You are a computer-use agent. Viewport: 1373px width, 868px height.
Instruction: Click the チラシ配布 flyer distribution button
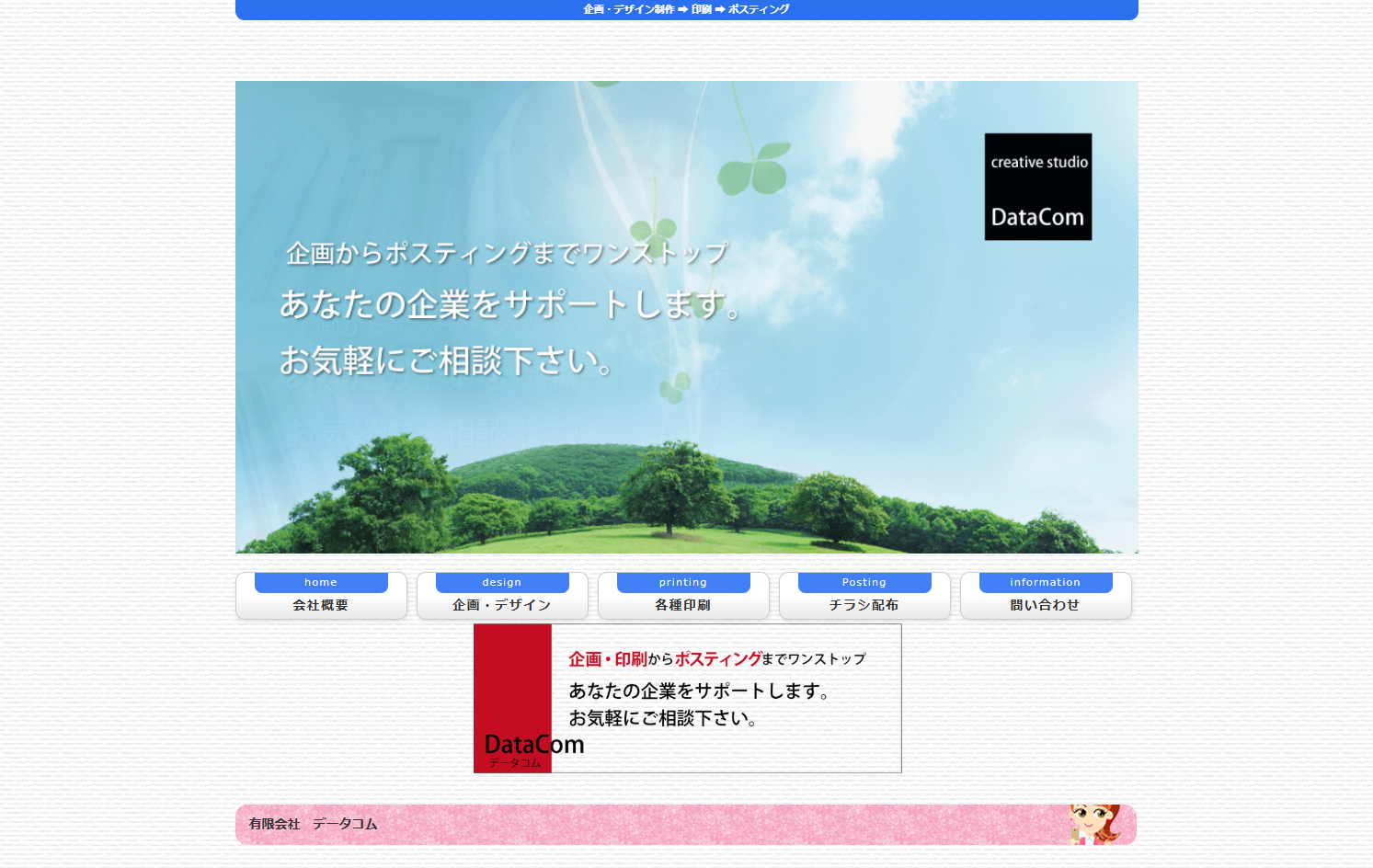[x=864, y=605]
